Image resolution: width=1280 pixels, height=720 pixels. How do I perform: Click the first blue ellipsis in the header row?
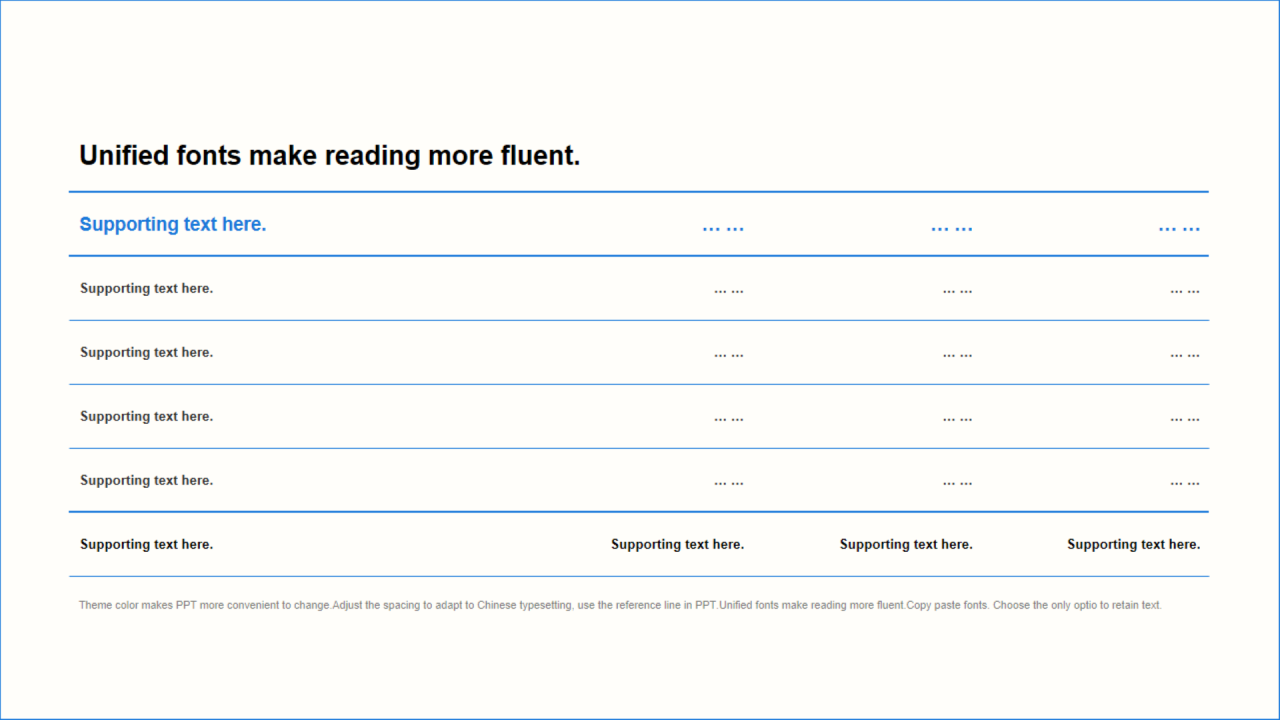click(x=723, y=227)
